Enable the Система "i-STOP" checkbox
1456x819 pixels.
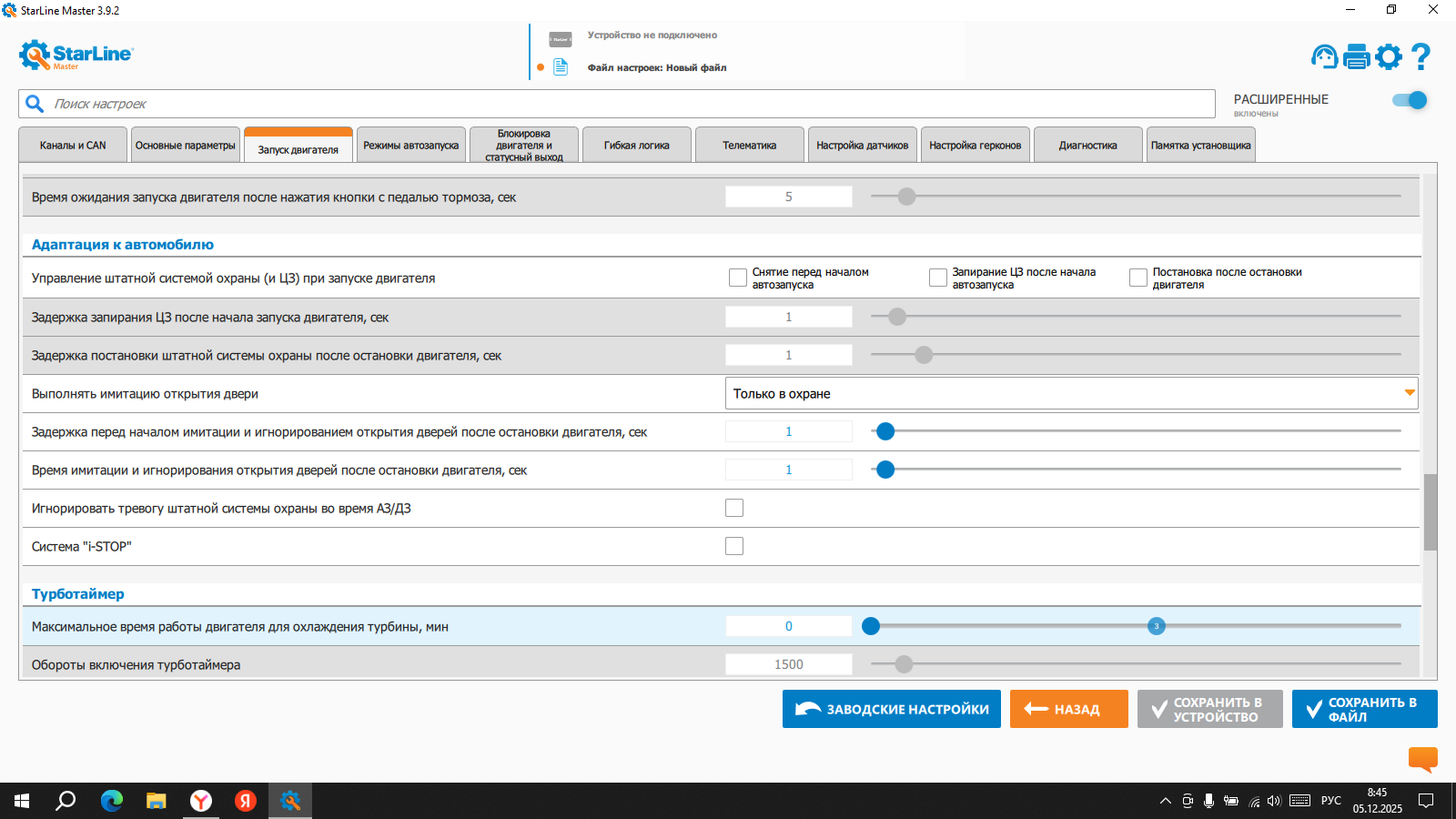pos(734,546)
